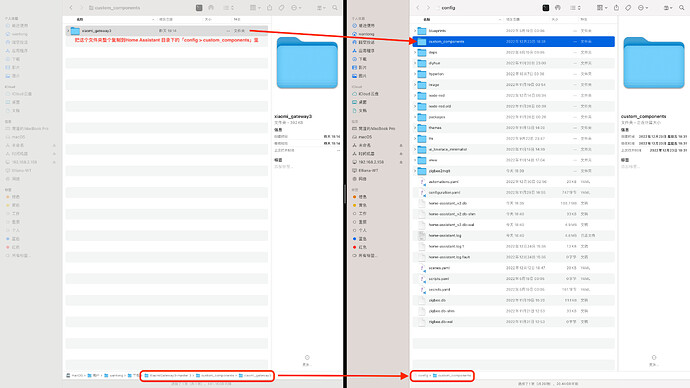Screen dimensions: 690x388
Task: Expand the deps folder
Action: 415,52
